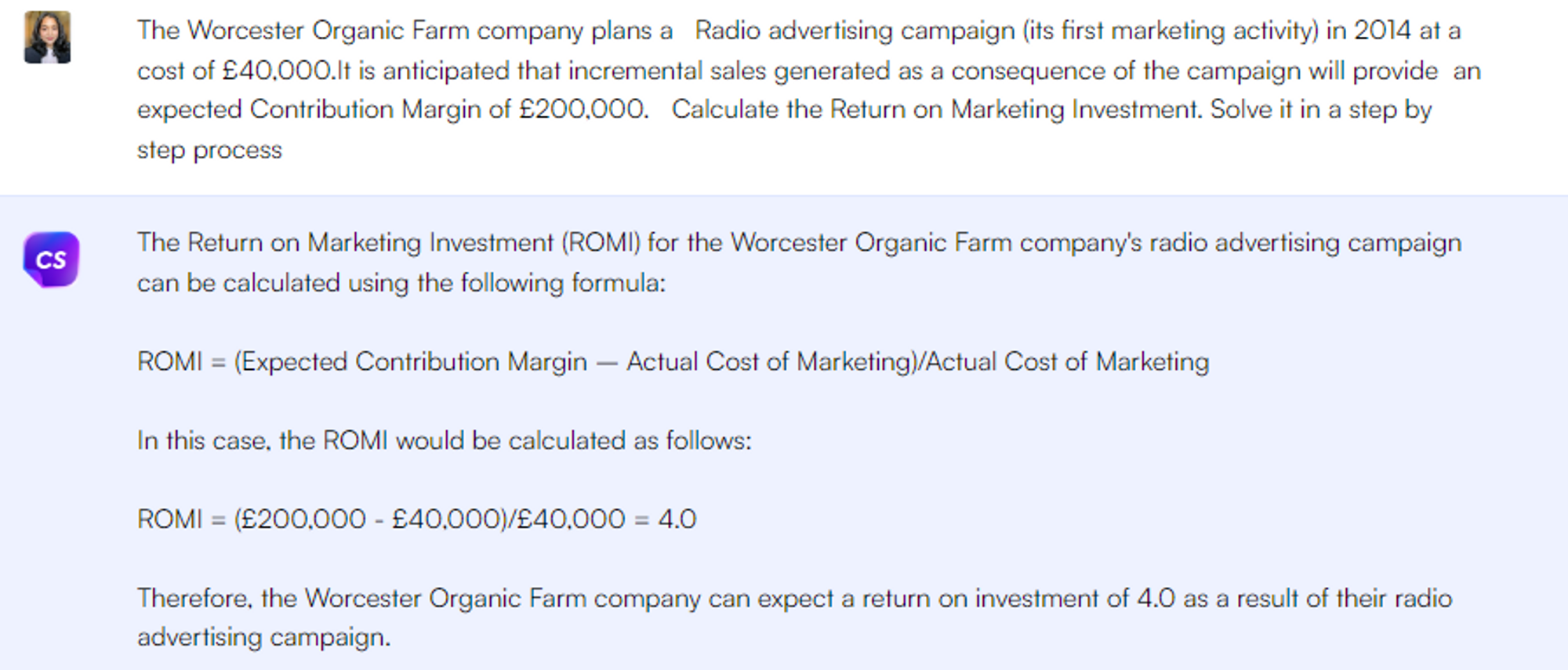Click the "(ROMI)" abbreviation in the reply's first line
The width and height of the screenshot is (1568, 670).
pyautogui.click(x=600, y=243)
